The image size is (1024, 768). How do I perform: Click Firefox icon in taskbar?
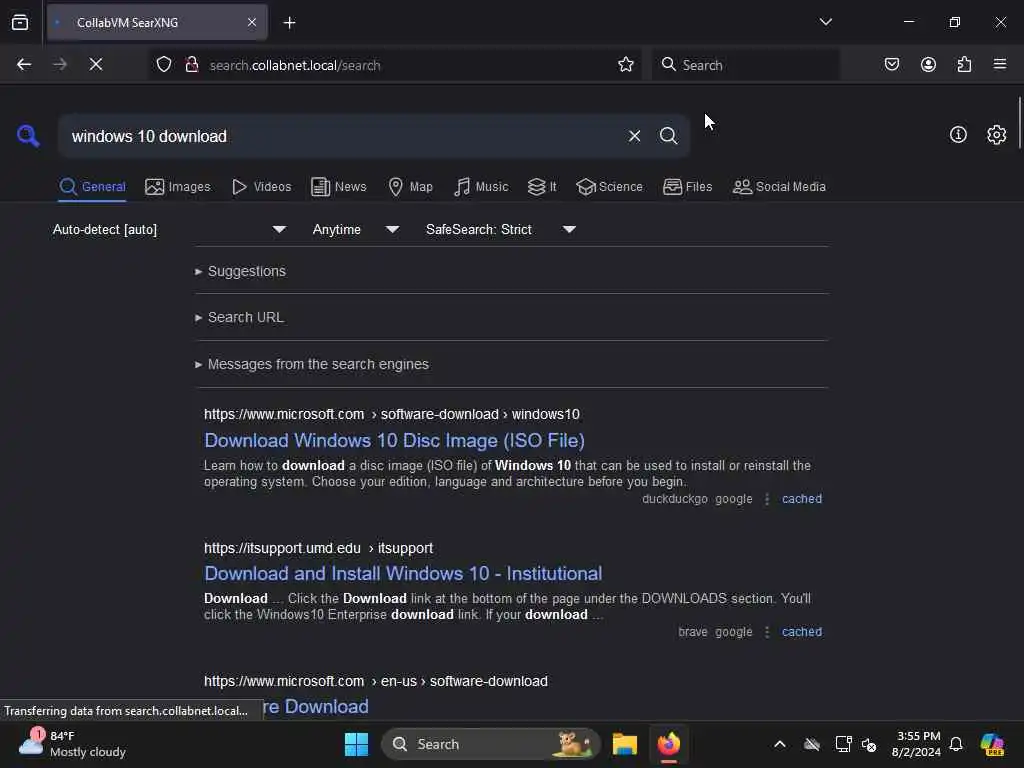(669, 744)
